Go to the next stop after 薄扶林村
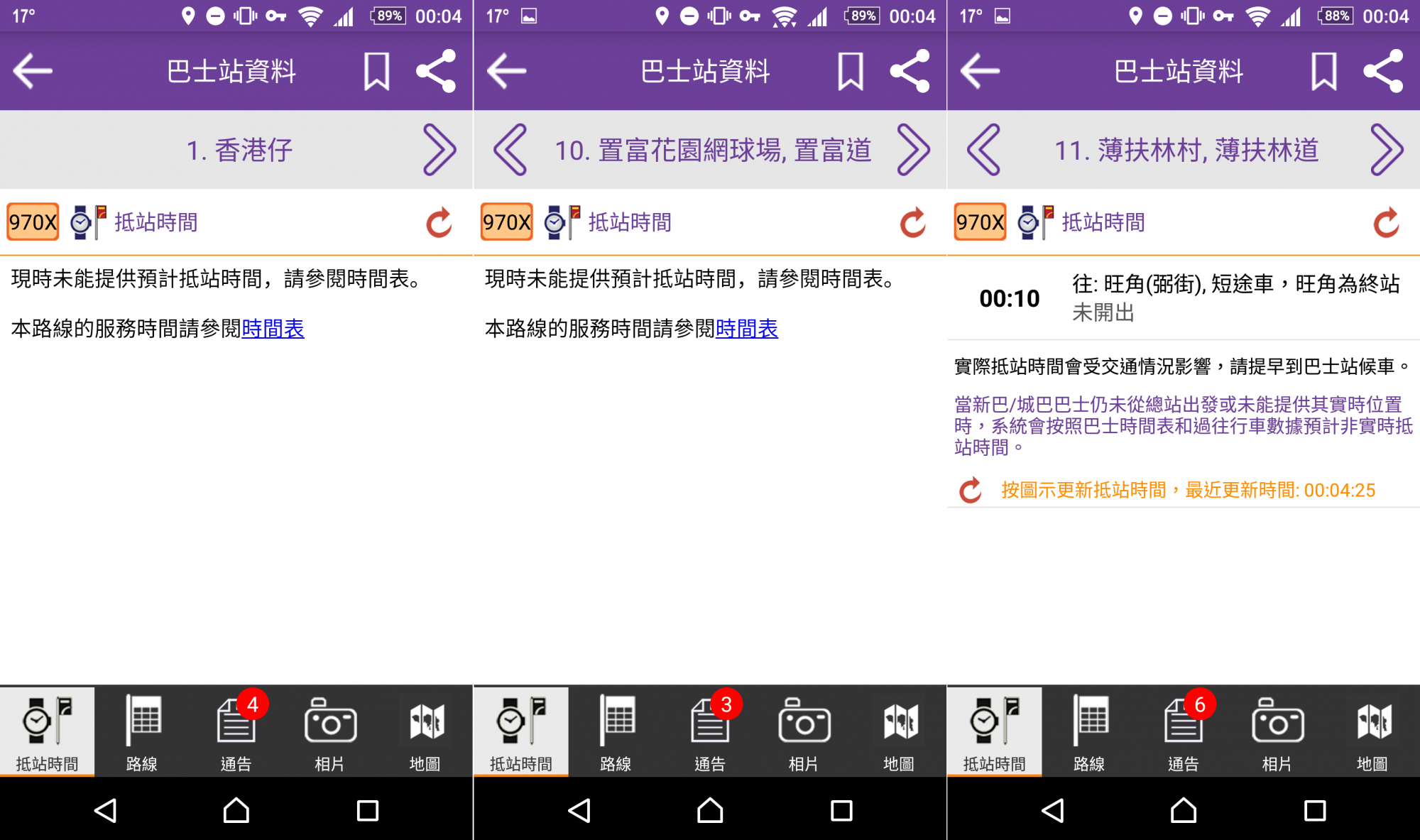The width and height of the screenshot is (1420, 840). pyautogui.click(x=1386, y=150)
